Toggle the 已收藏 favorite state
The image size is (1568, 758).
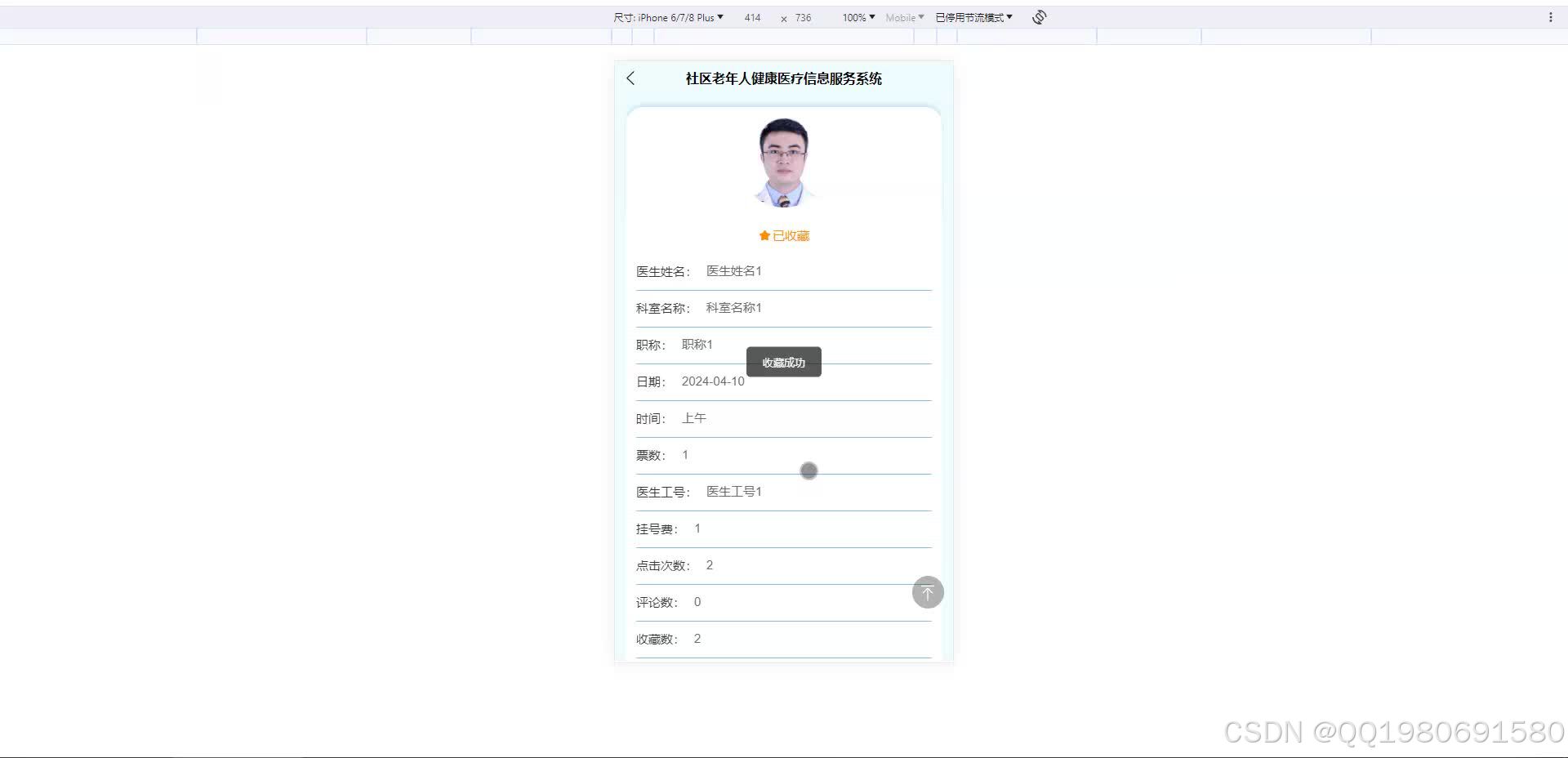pyautogui.click(x=783, y=235)
